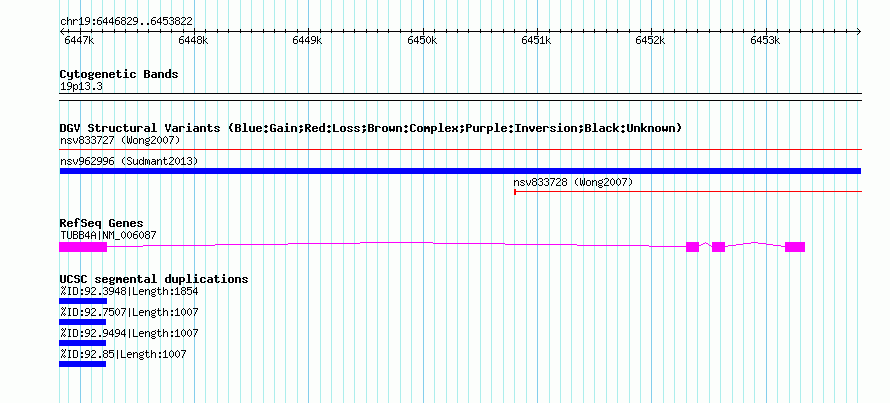This screenshot has width=890, height=403.
Task: Select the red loss line under the nsv833728 label
Action: click(x=688, y=192)
